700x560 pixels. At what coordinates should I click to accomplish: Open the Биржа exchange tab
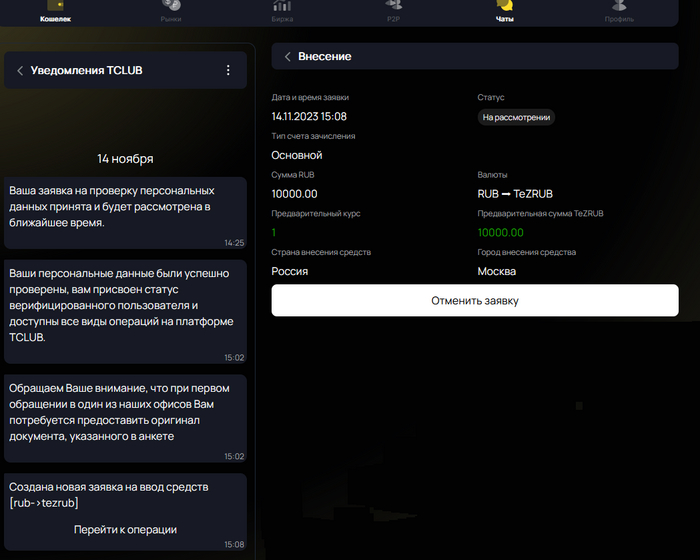282,12
